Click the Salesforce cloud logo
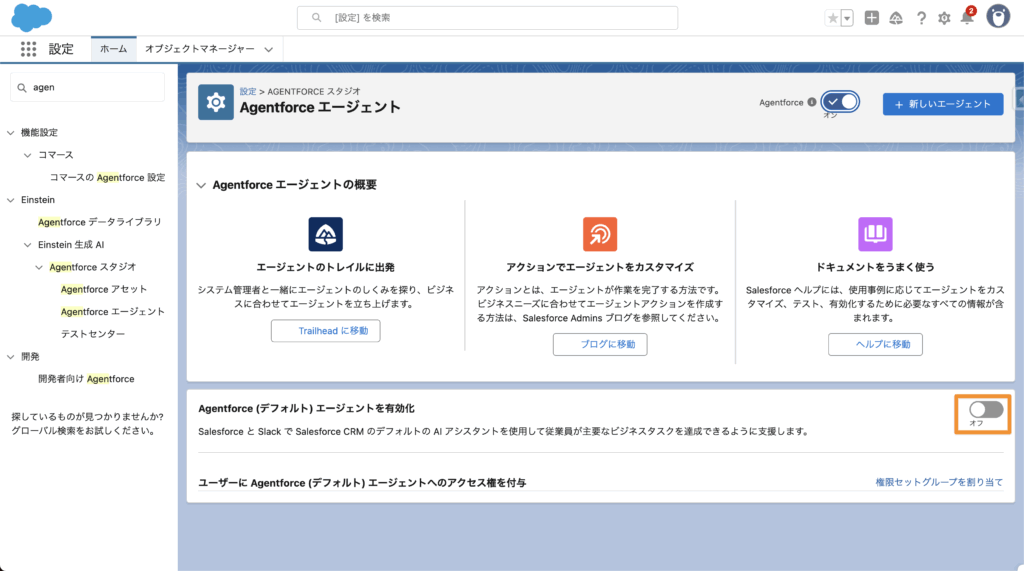The width and height of the screenshot is (1024, 571). [x=31, y=18]
